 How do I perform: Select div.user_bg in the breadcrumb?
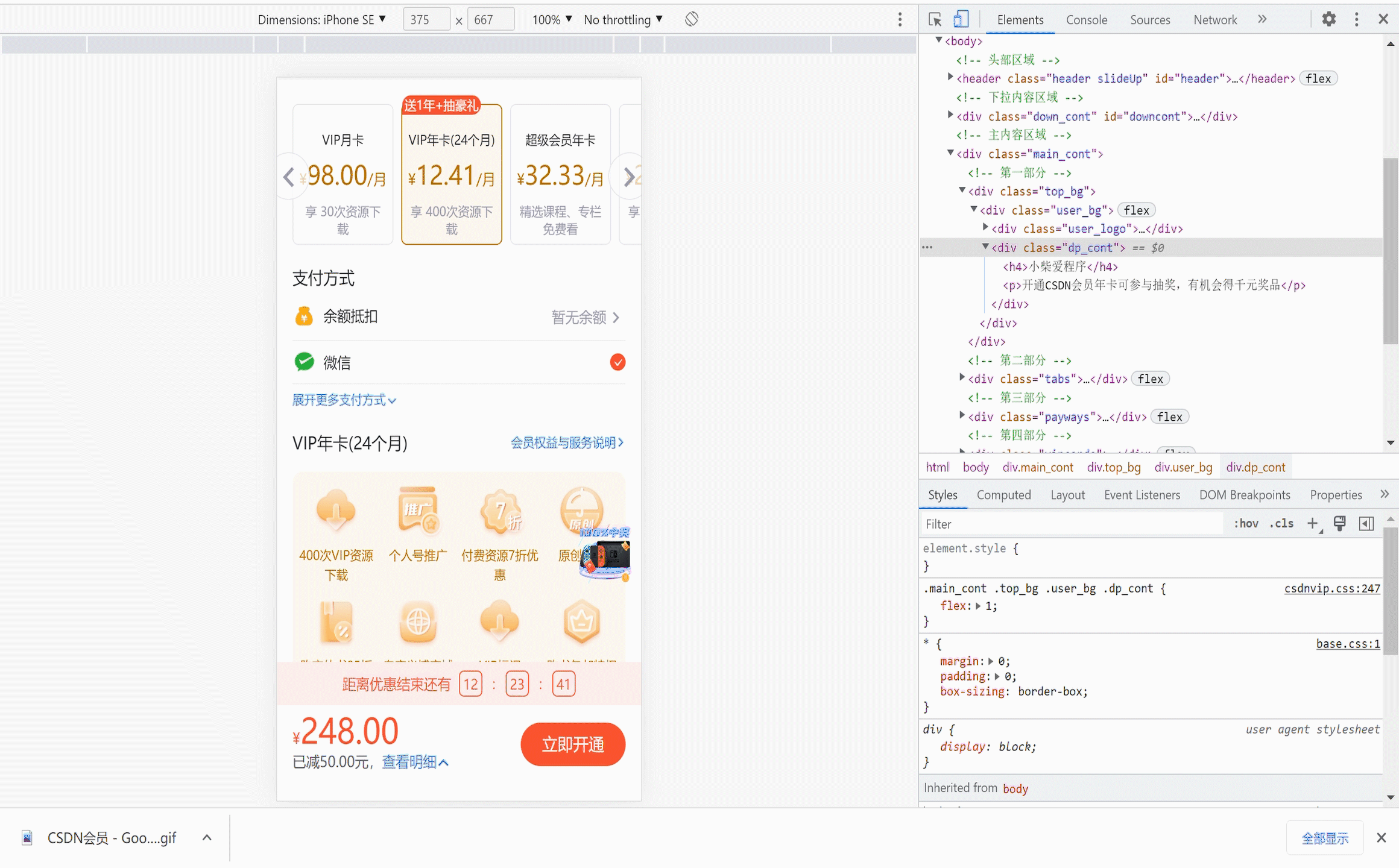[1183, 467]
